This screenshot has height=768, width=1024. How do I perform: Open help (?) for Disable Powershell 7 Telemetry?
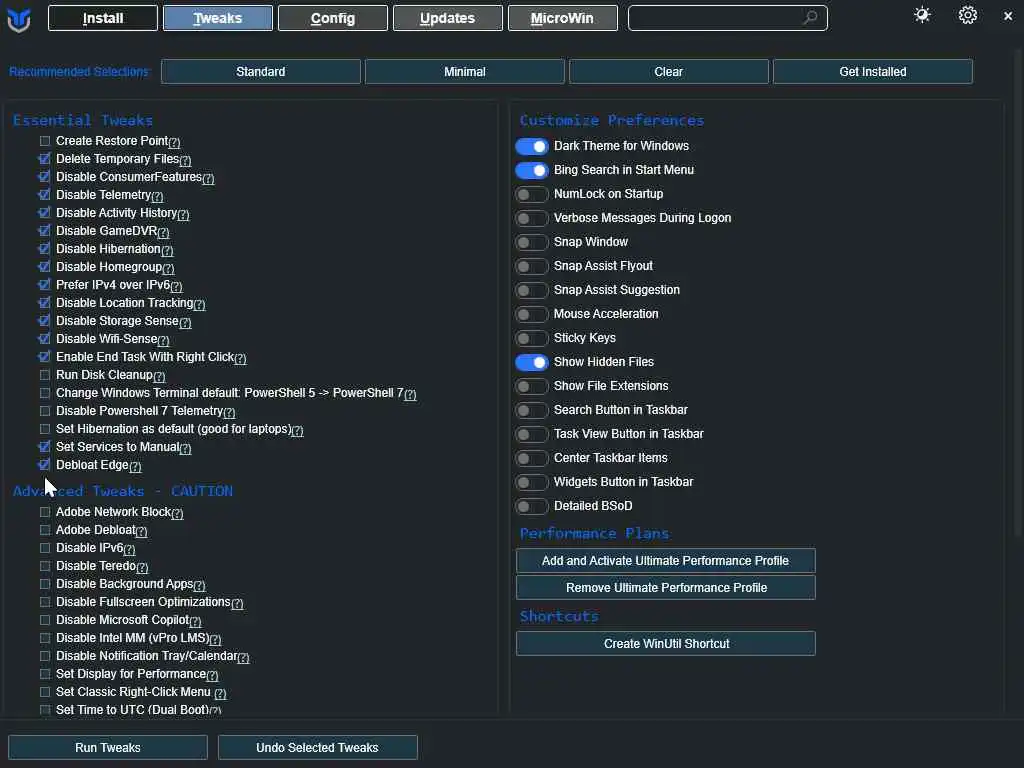pyautogui.click(x=229, y=412)
